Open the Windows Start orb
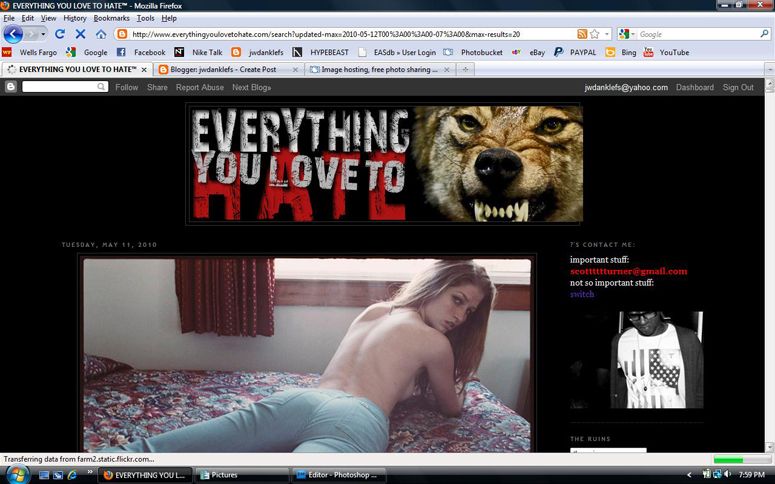This screenshot has height=484, width=775. (x=16, y=475)
